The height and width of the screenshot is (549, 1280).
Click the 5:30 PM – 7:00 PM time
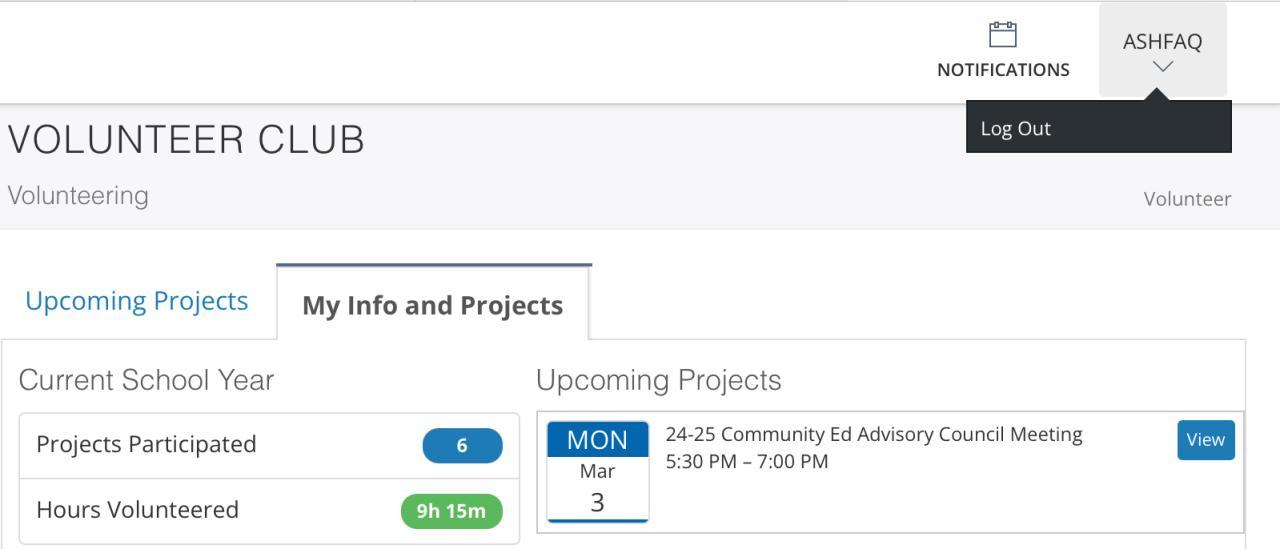coord(747,462)
